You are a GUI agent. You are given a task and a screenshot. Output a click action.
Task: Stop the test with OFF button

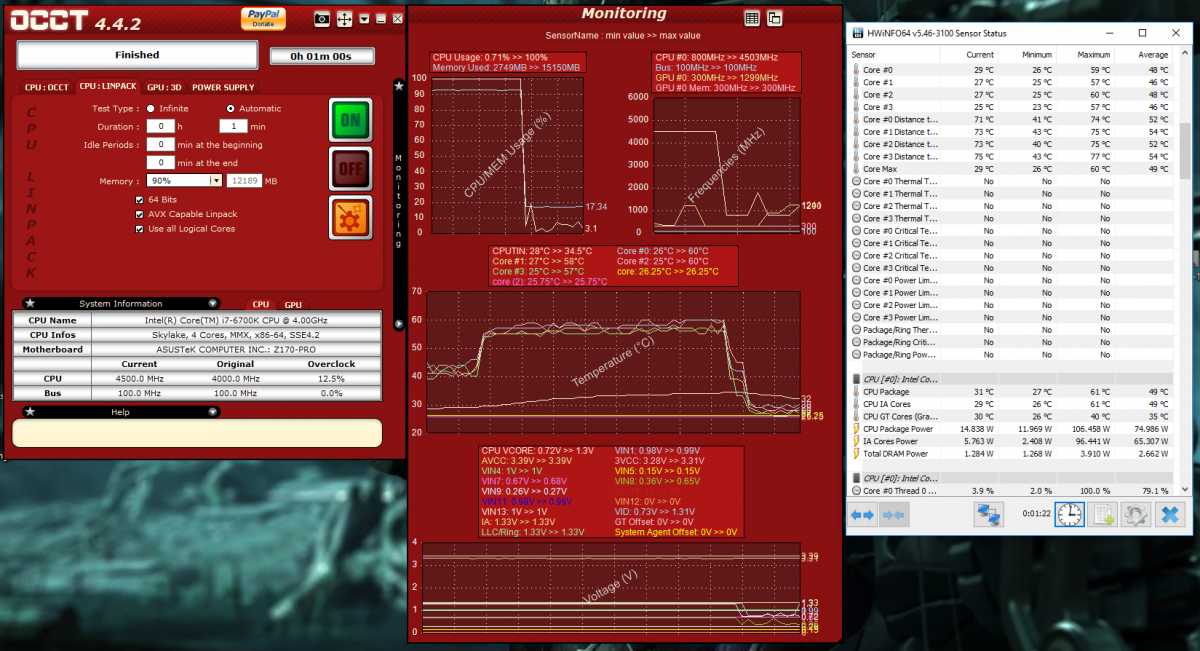pos(350,168)
